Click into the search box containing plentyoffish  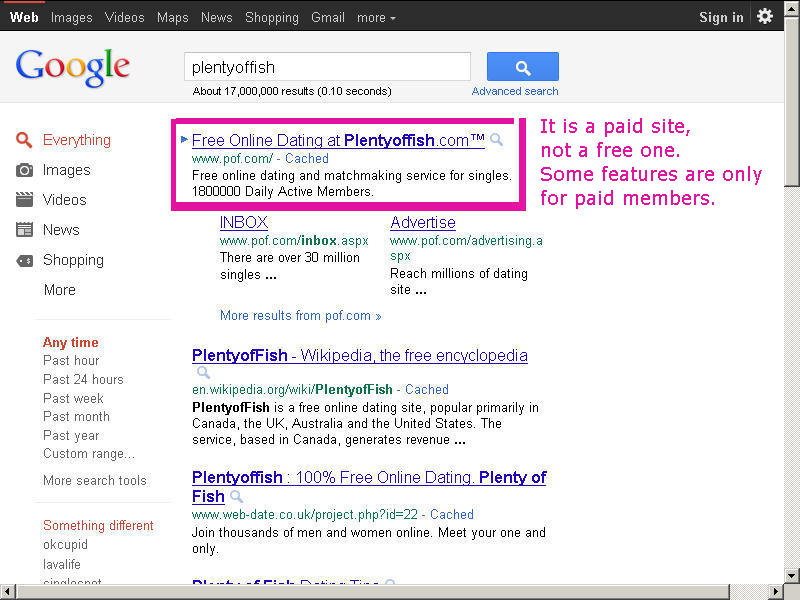pos(328,67)
